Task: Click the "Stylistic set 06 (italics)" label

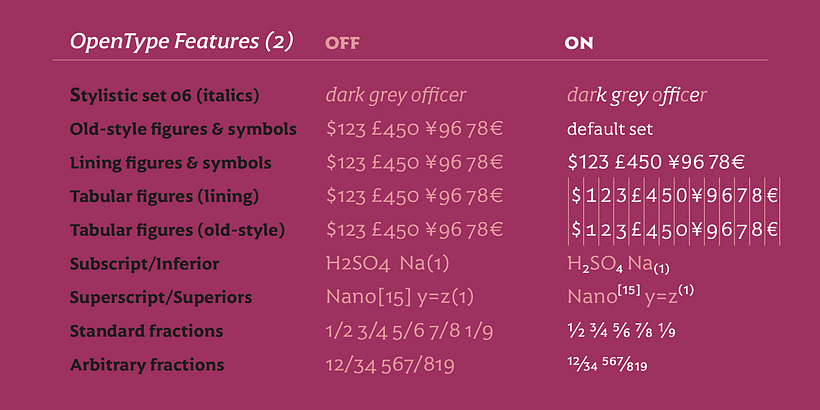Action: click(x=165, y=96)
